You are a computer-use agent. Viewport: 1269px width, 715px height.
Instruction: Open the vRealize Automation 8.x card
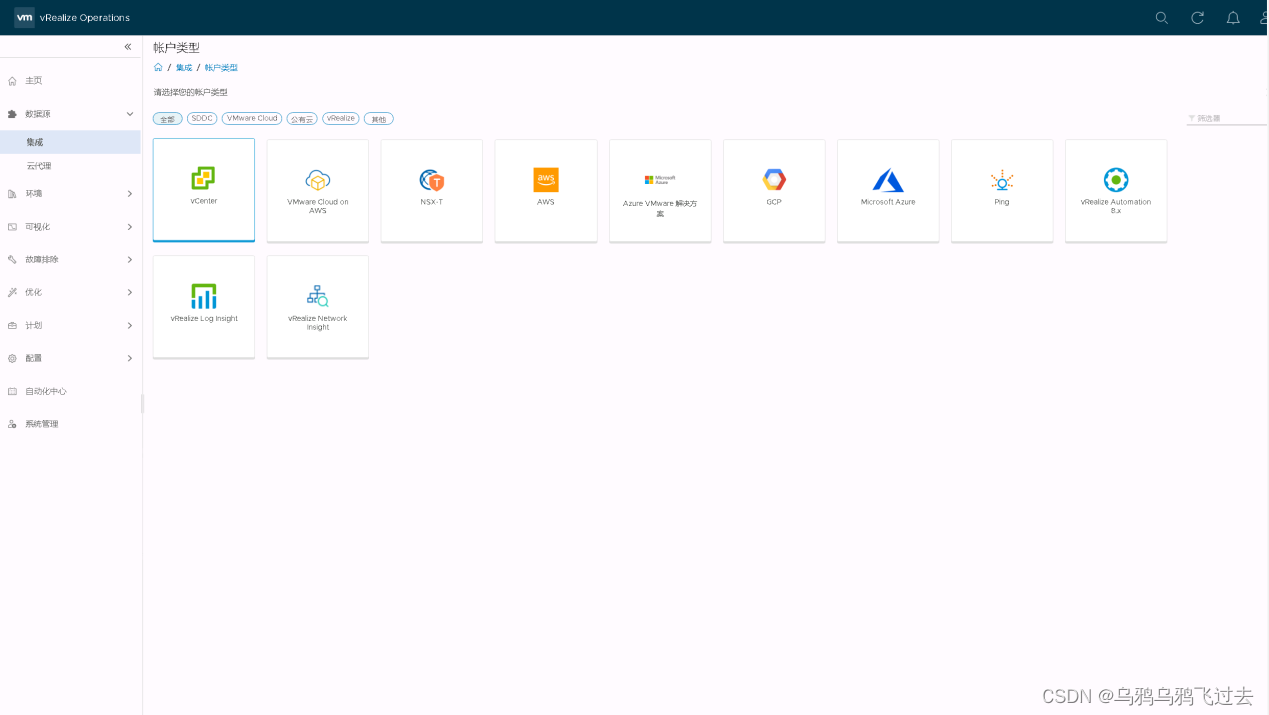pyautogui.click(x=1116, y=190)
